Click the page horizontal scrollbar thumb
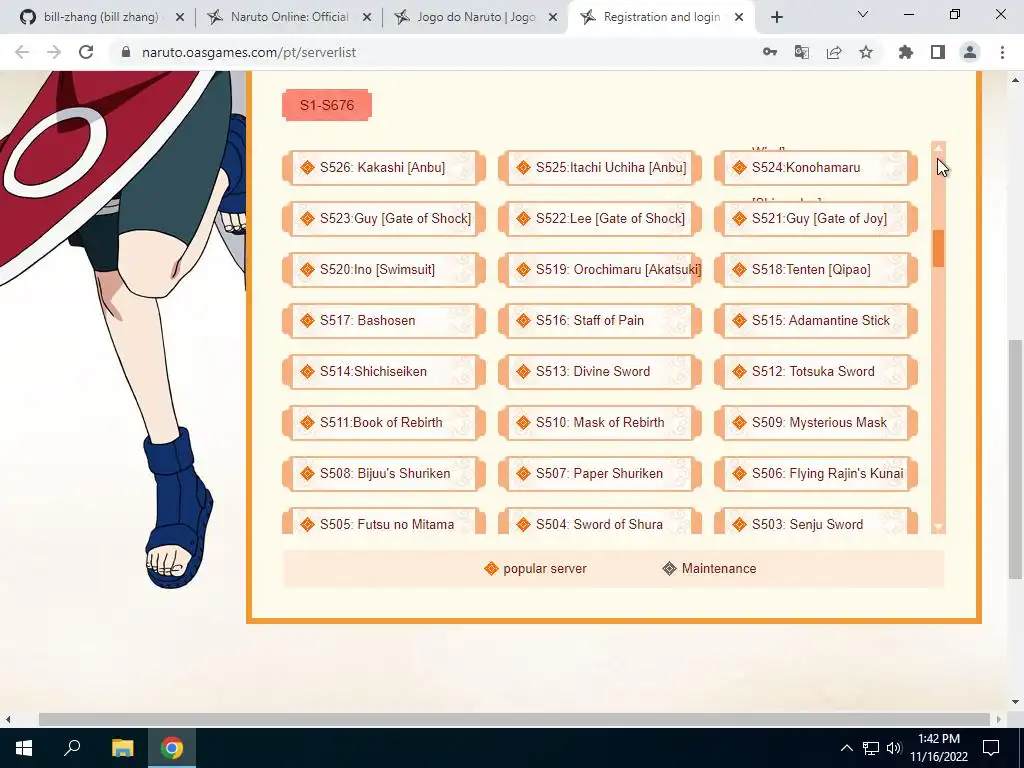Image resolution: width=1024 pixels, height=768 pixels. click(x=514, y=719)
